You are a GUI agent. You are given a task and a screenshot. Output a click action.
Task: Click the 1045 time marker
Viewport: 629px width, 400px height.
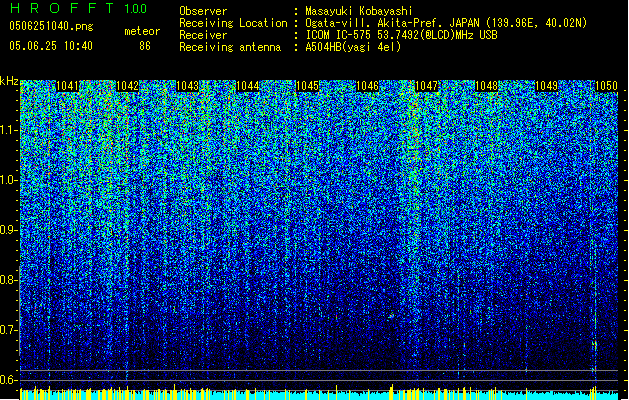307,86
